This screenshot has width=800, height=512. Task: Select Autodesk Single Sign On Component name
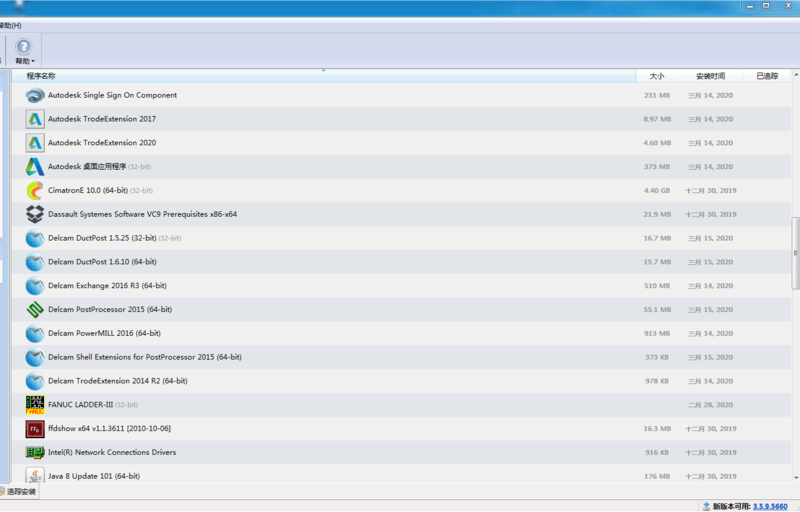(112, 95)
